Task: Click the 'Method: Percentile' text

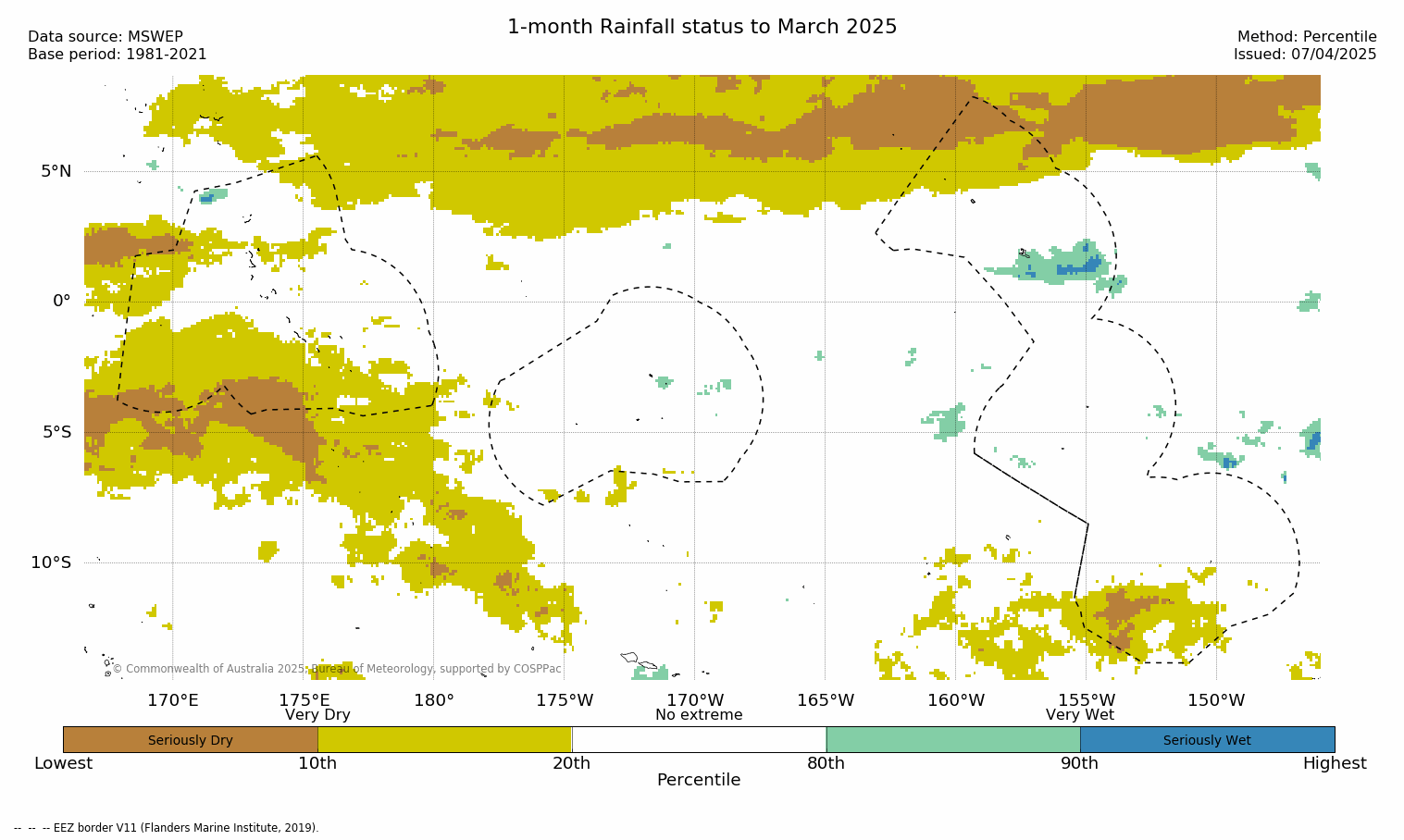Action: (1307, 37)
